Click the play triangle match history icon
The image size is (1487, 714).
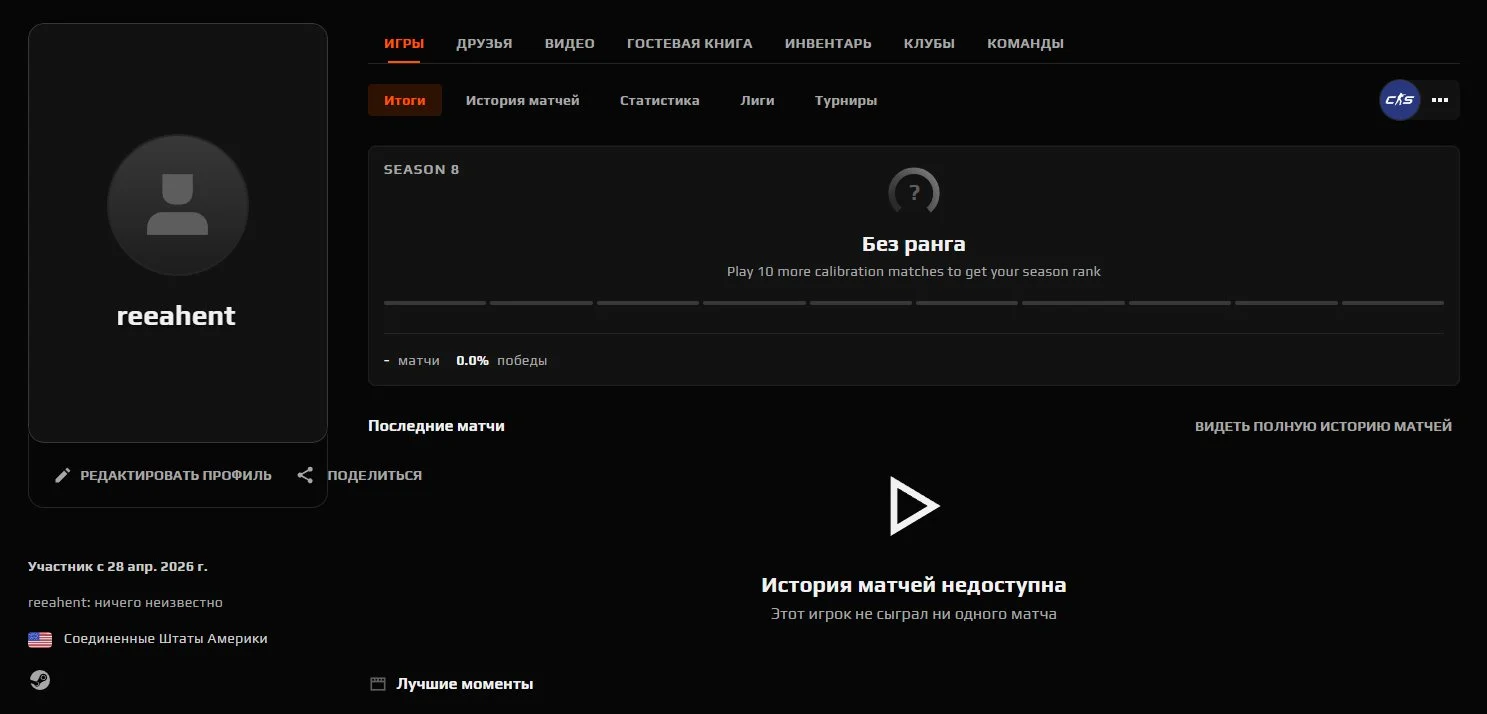tap(914, 506)
